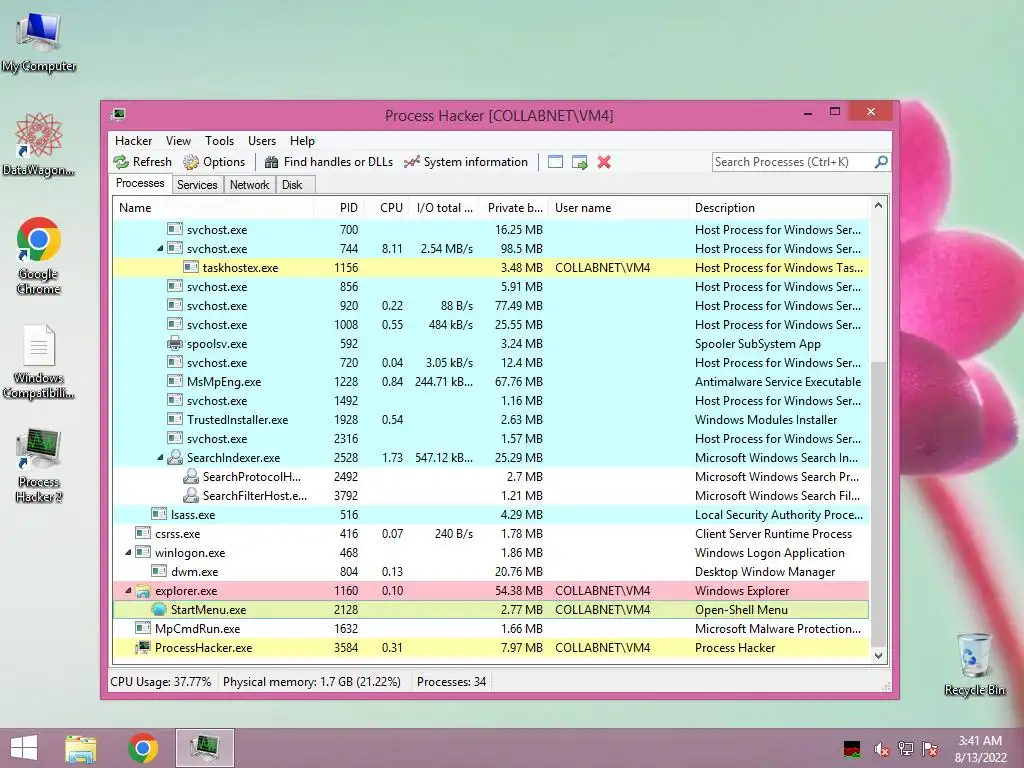Select the spoolsv.exe printer icon

pyautogui.click(x=174, y=344)
